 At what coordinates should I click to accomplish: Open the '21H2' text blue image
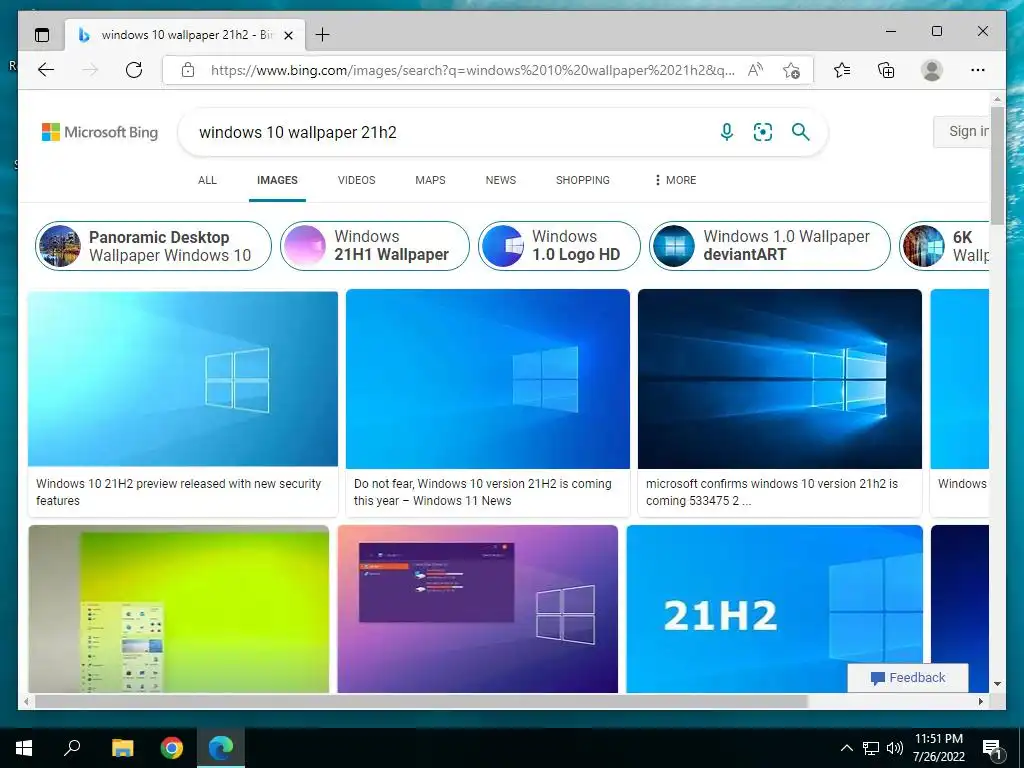pyautogui.click(x=775, y=609)
